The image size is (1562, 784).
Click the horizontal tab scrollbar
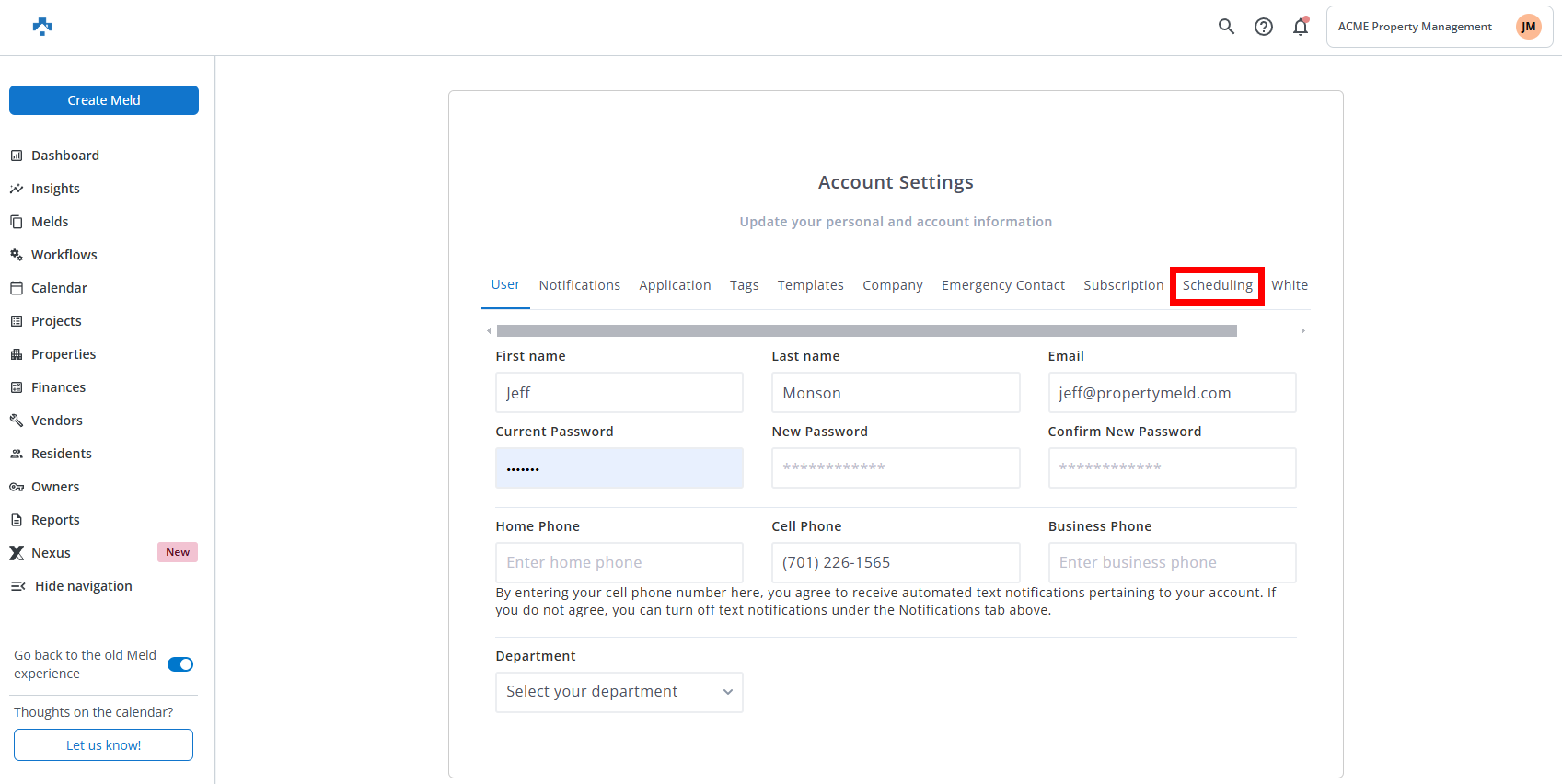(865, 330)
